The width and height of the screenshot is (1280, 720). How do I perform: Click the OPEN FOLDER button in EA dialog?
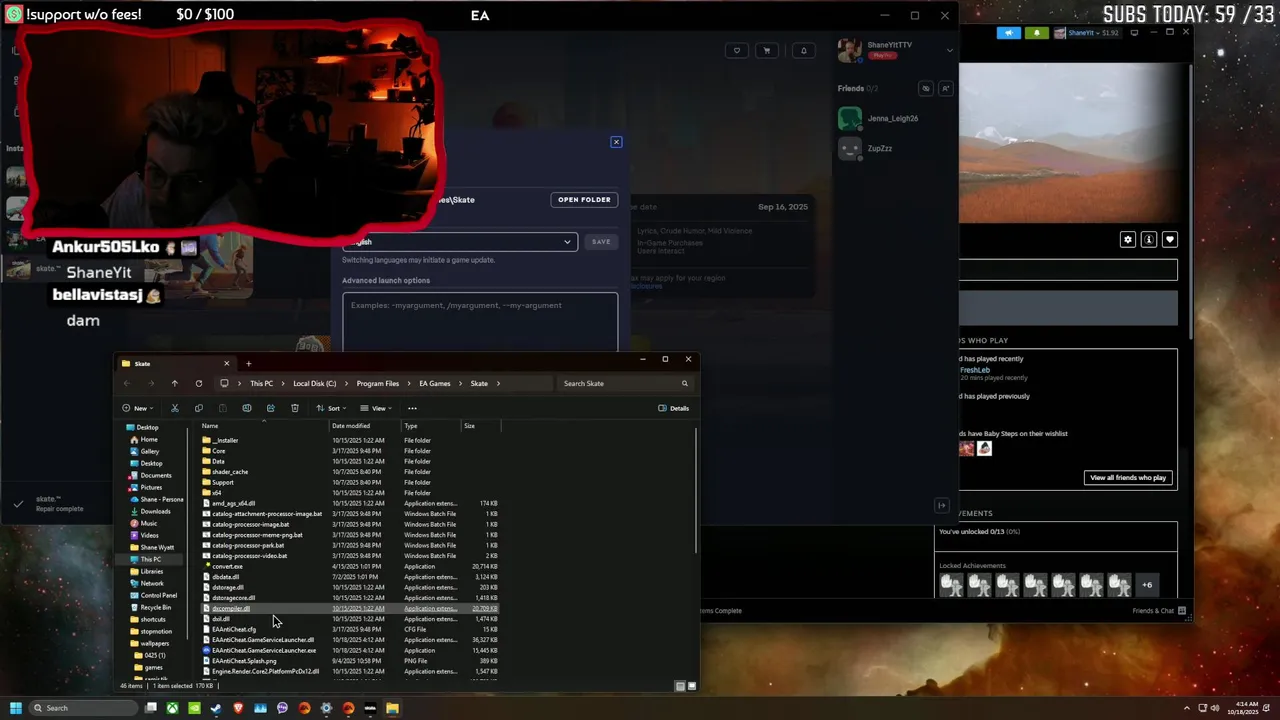[584, 200]
